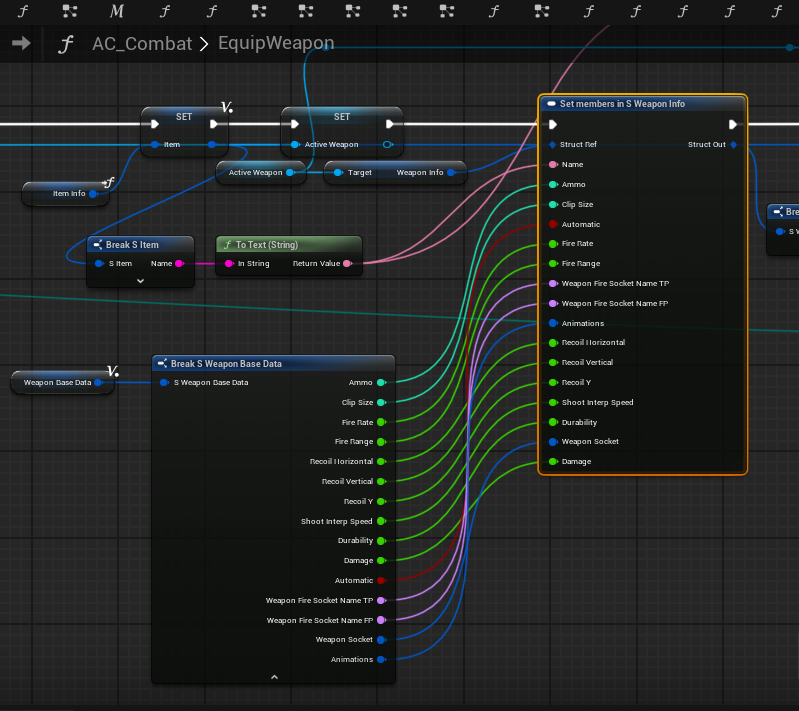Click the forward navigation arrow in breadcrumb bar

click(22, 44)
